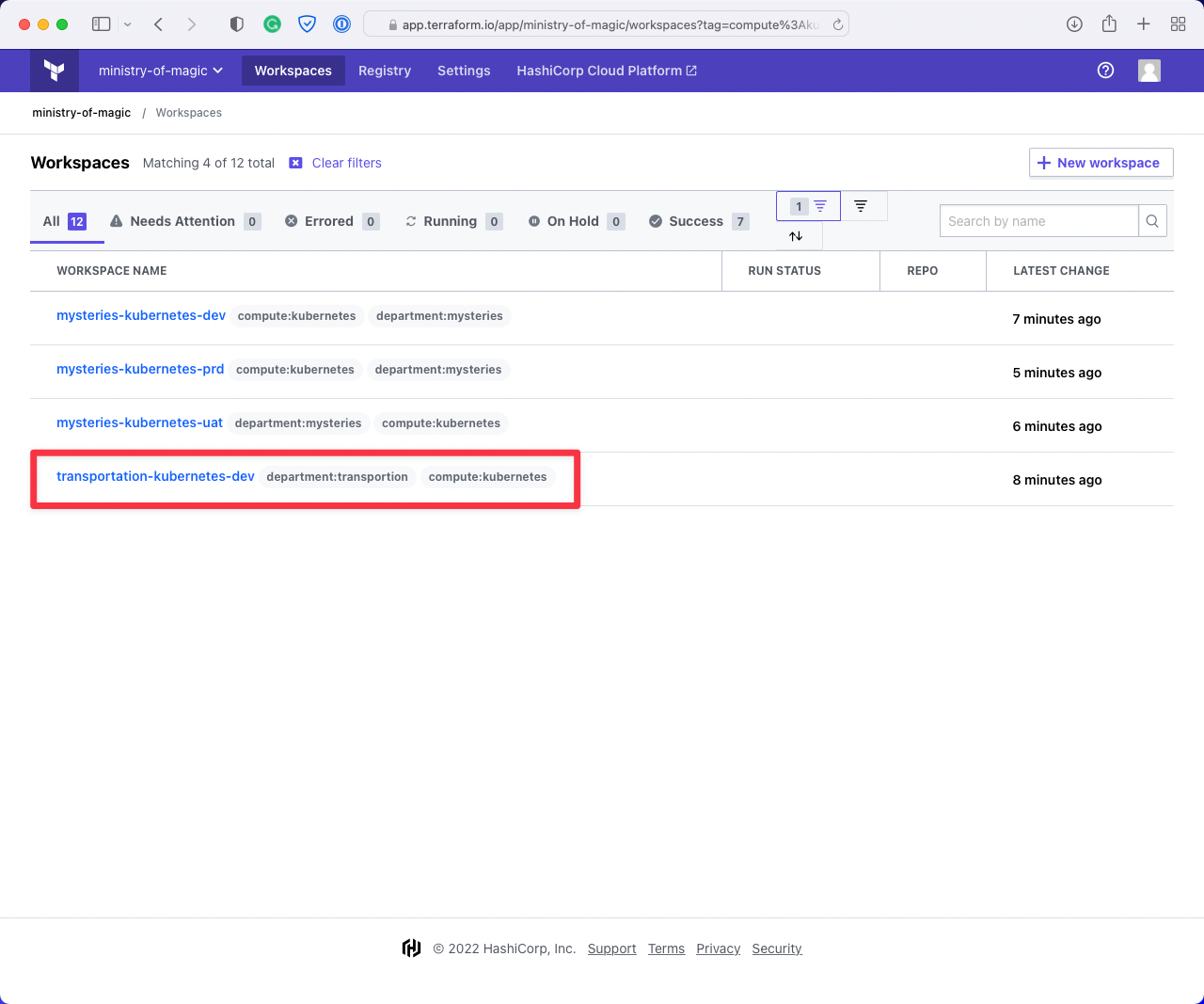Toggle the Safari sidebar icon
This screenshot has height=1004, width=1204.
click(102, 24)
